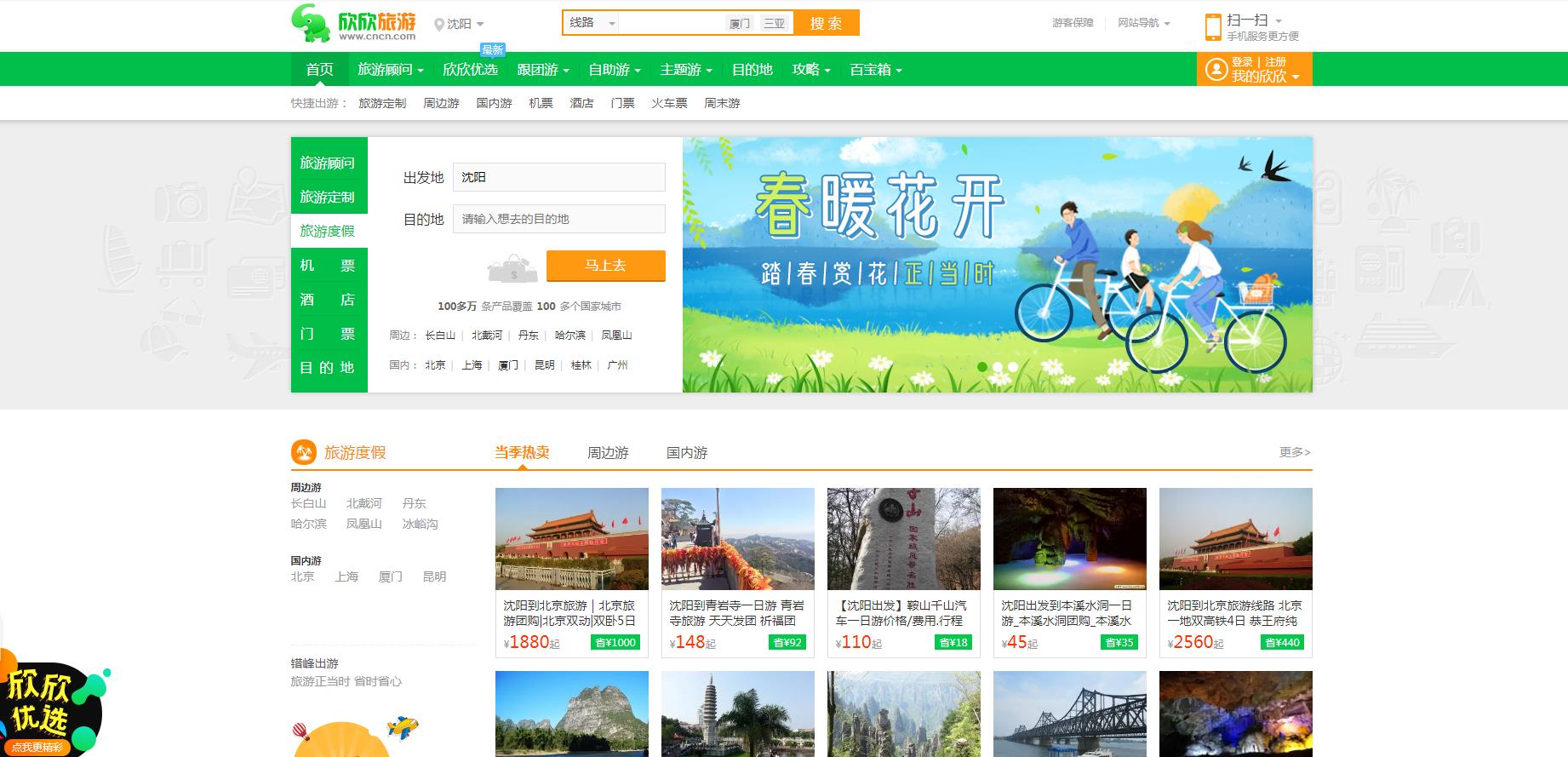Select 门票 in the green side panel
This screenshot has width=1568, height=757.
329,333
